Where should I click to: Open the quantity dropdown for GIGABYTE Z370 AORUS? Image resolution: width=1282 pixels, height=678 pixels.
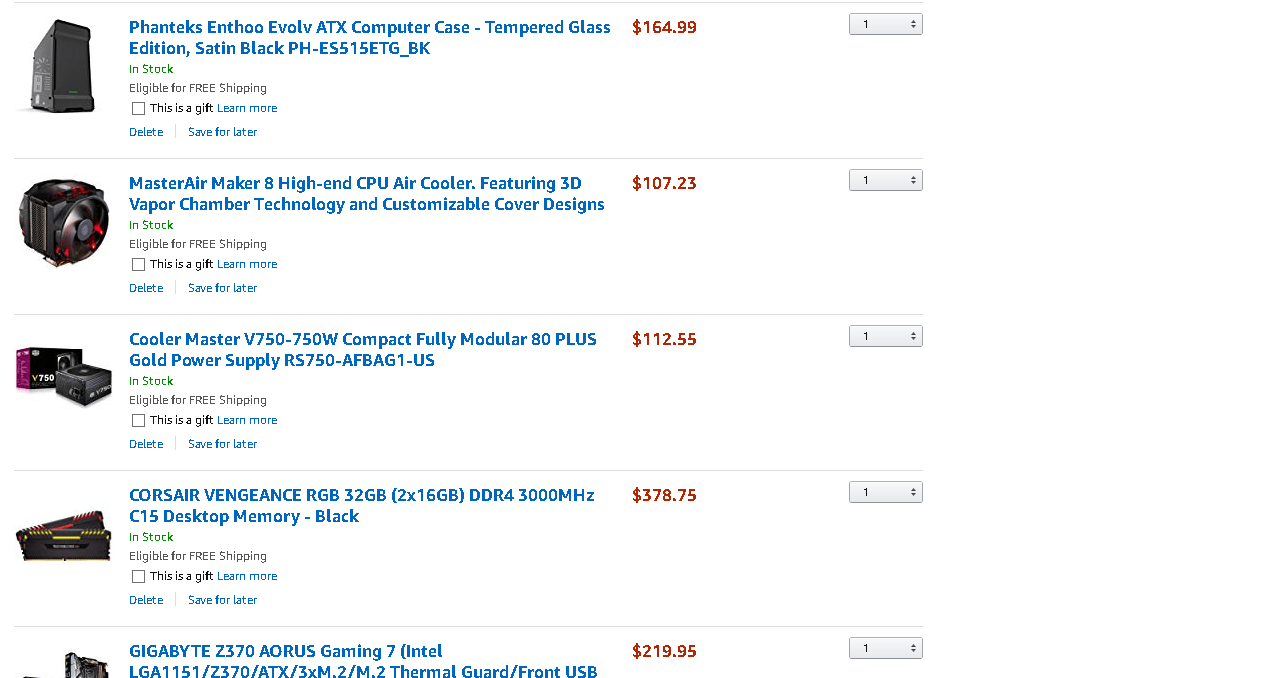pos(885,648)
